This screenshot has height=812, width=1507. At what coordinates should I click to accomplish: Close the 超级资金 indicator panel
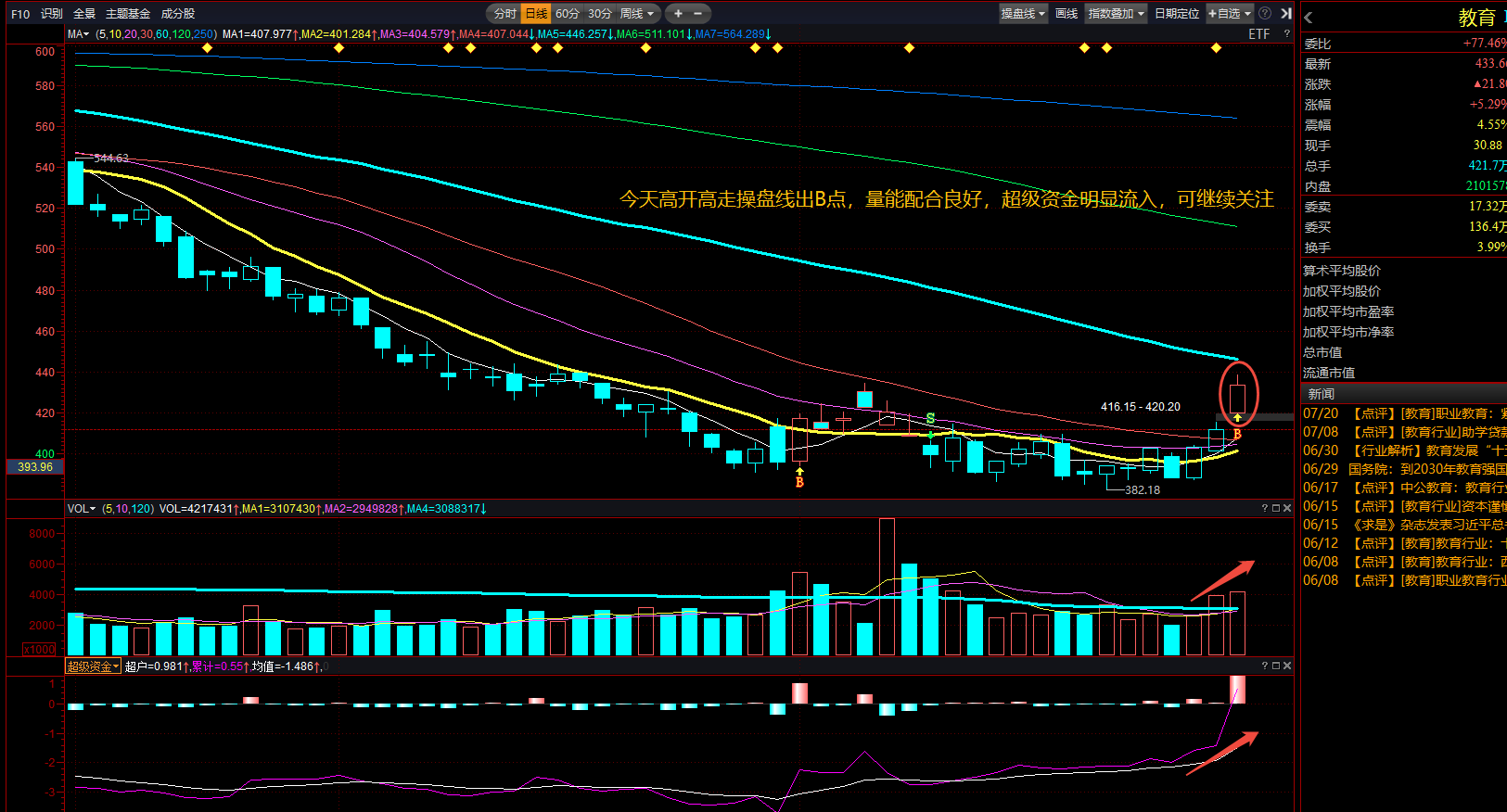pos(1286,666)
